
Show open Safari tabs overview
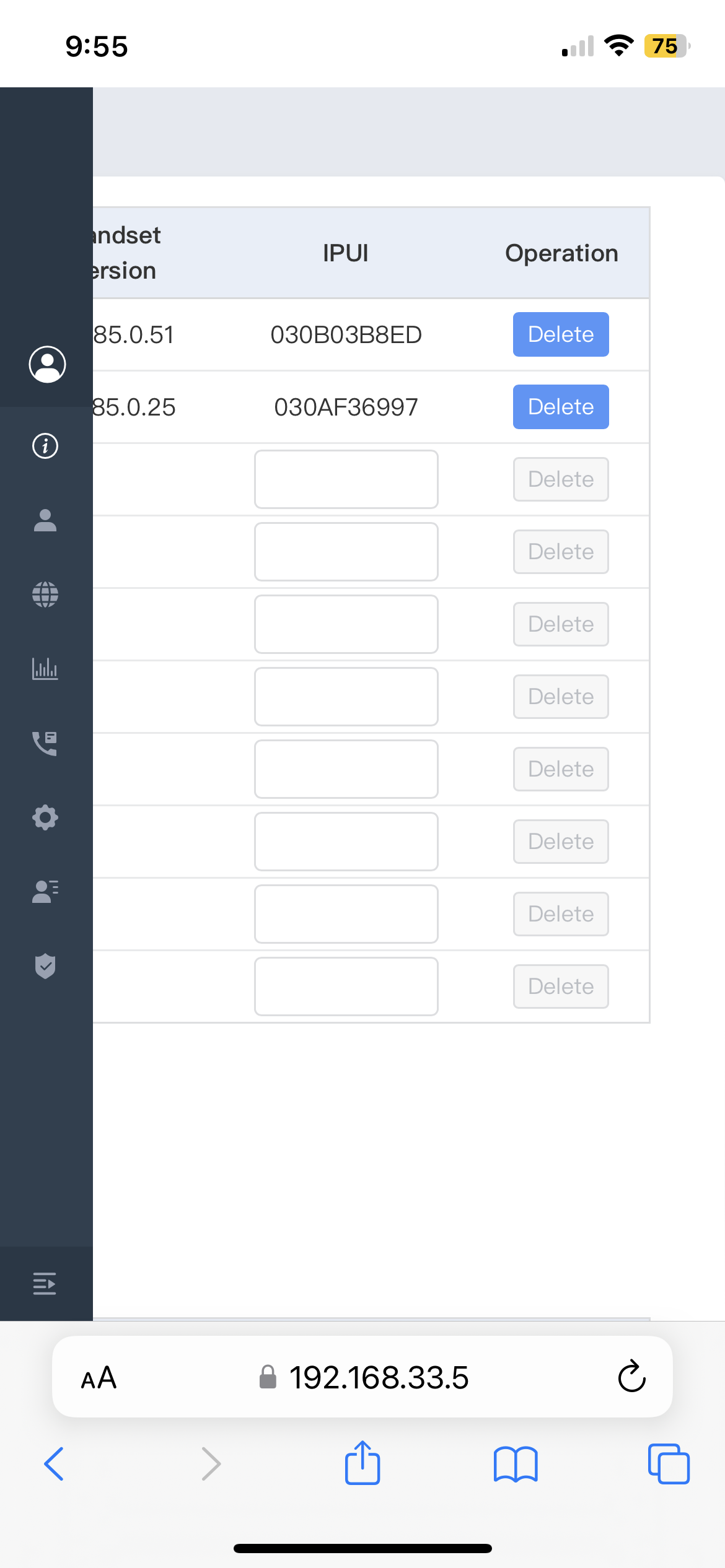tap(669, 1464)
